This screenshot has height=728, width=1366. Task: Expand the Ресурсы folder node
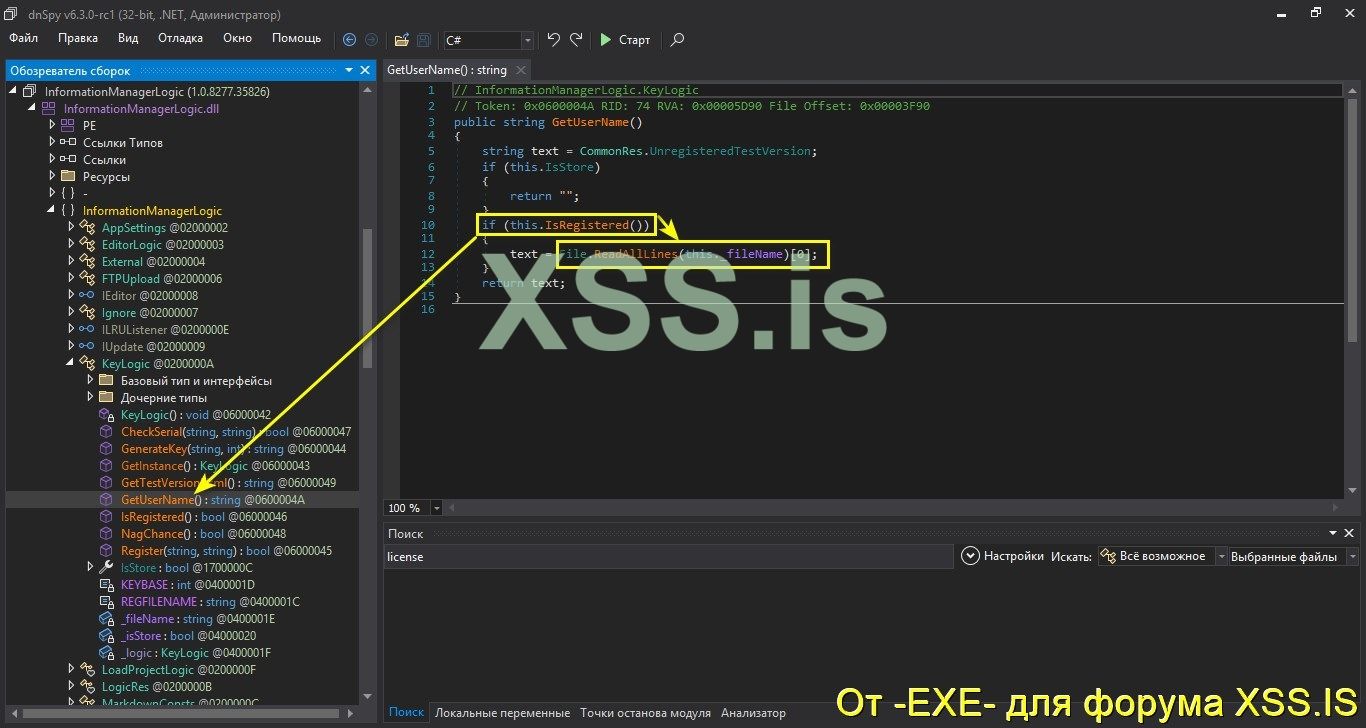52,176
